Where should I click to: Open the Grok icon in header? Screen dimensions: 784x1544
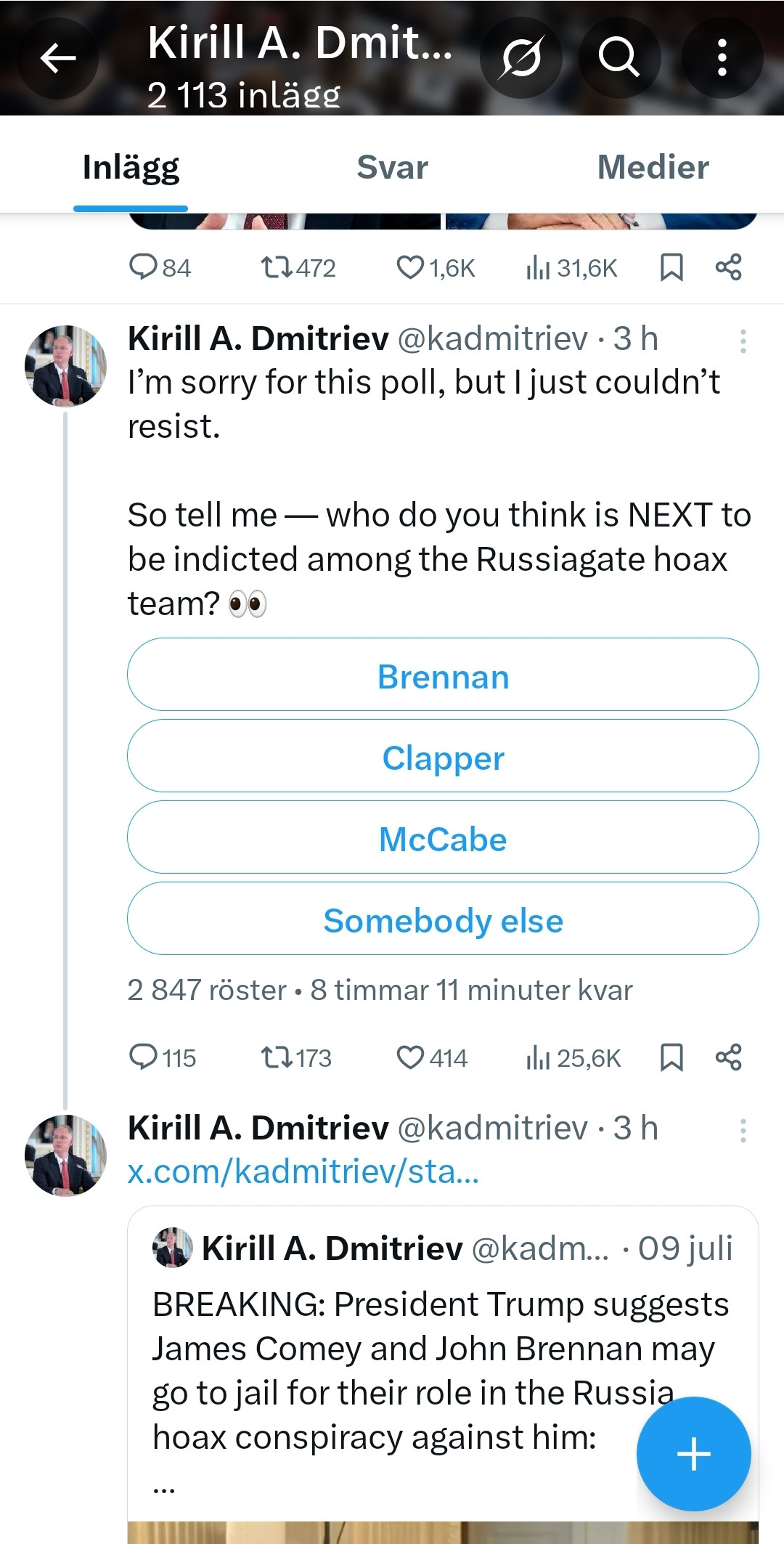point(521,58)
